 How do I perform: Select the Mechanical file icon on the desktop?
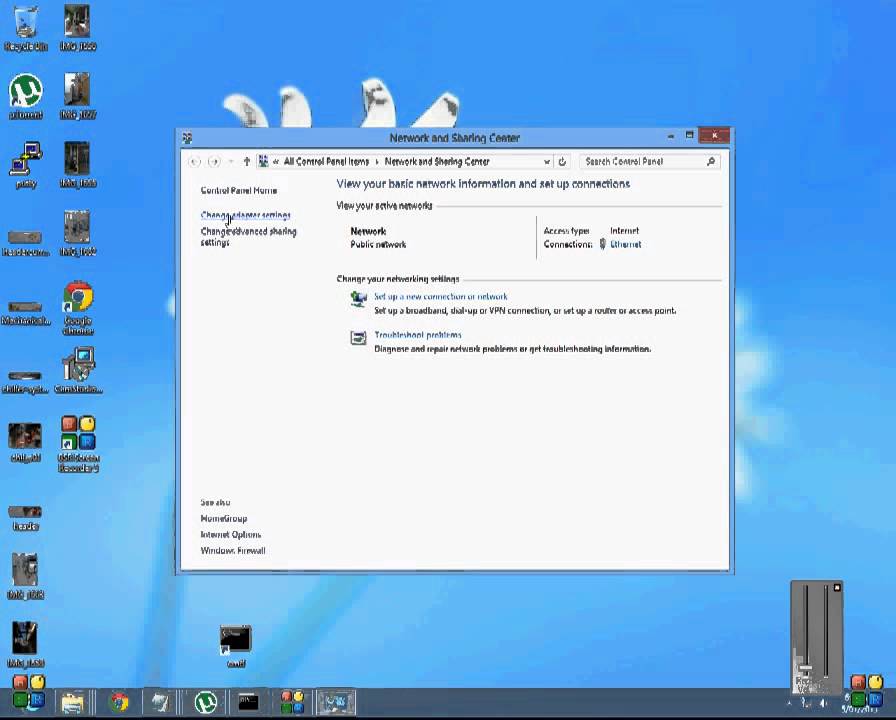tap(25, 313)
